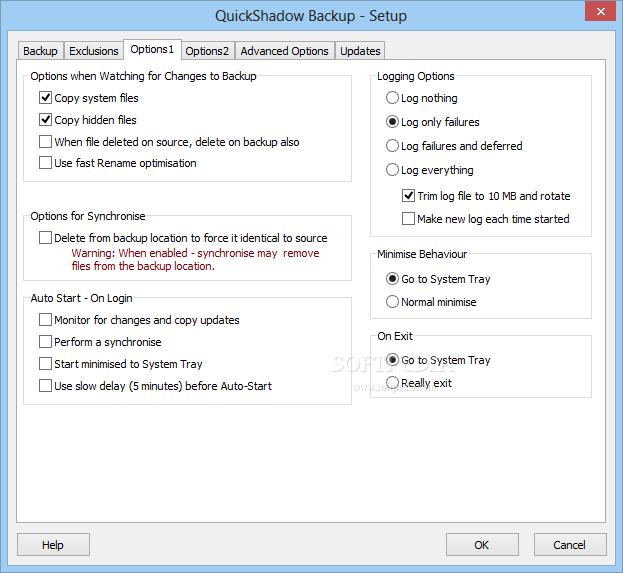Close the Setup window
Image resolution: width=623 pixels, height=573 pixels.
tap(600, 11)
